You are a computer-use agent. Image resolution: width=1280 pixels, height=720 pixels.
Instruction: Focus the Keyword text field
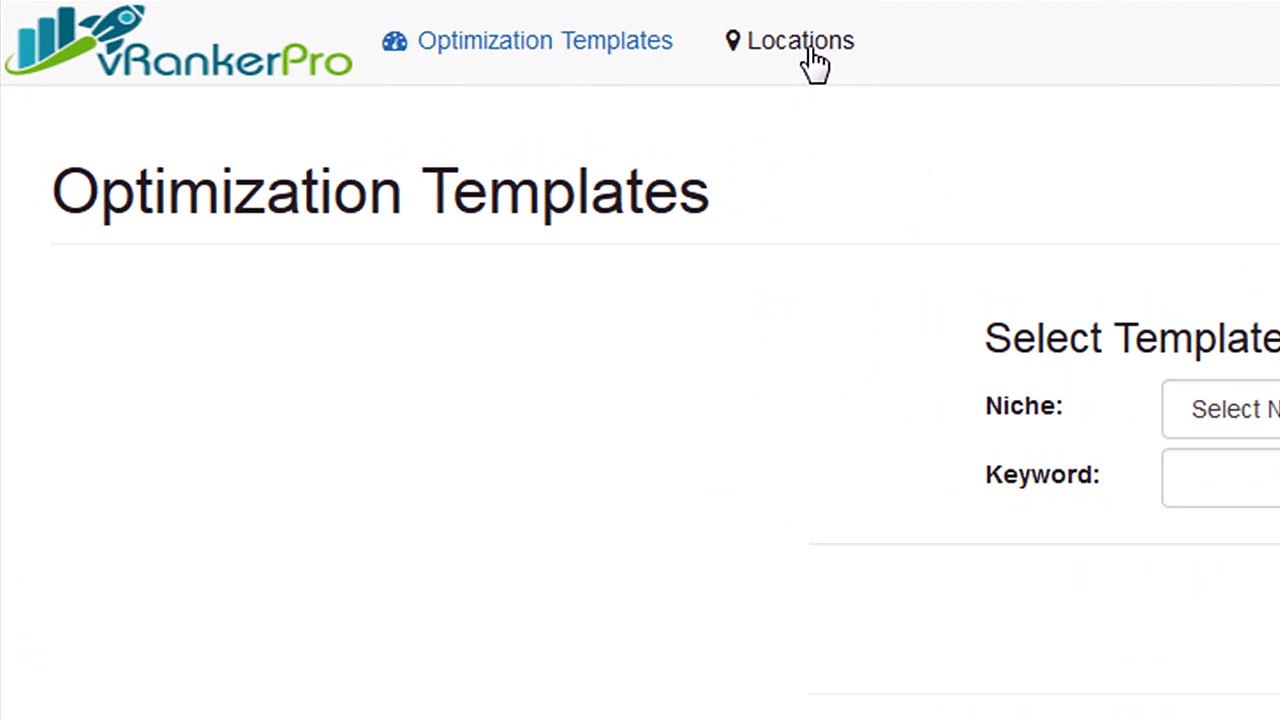click(1221, 478)
